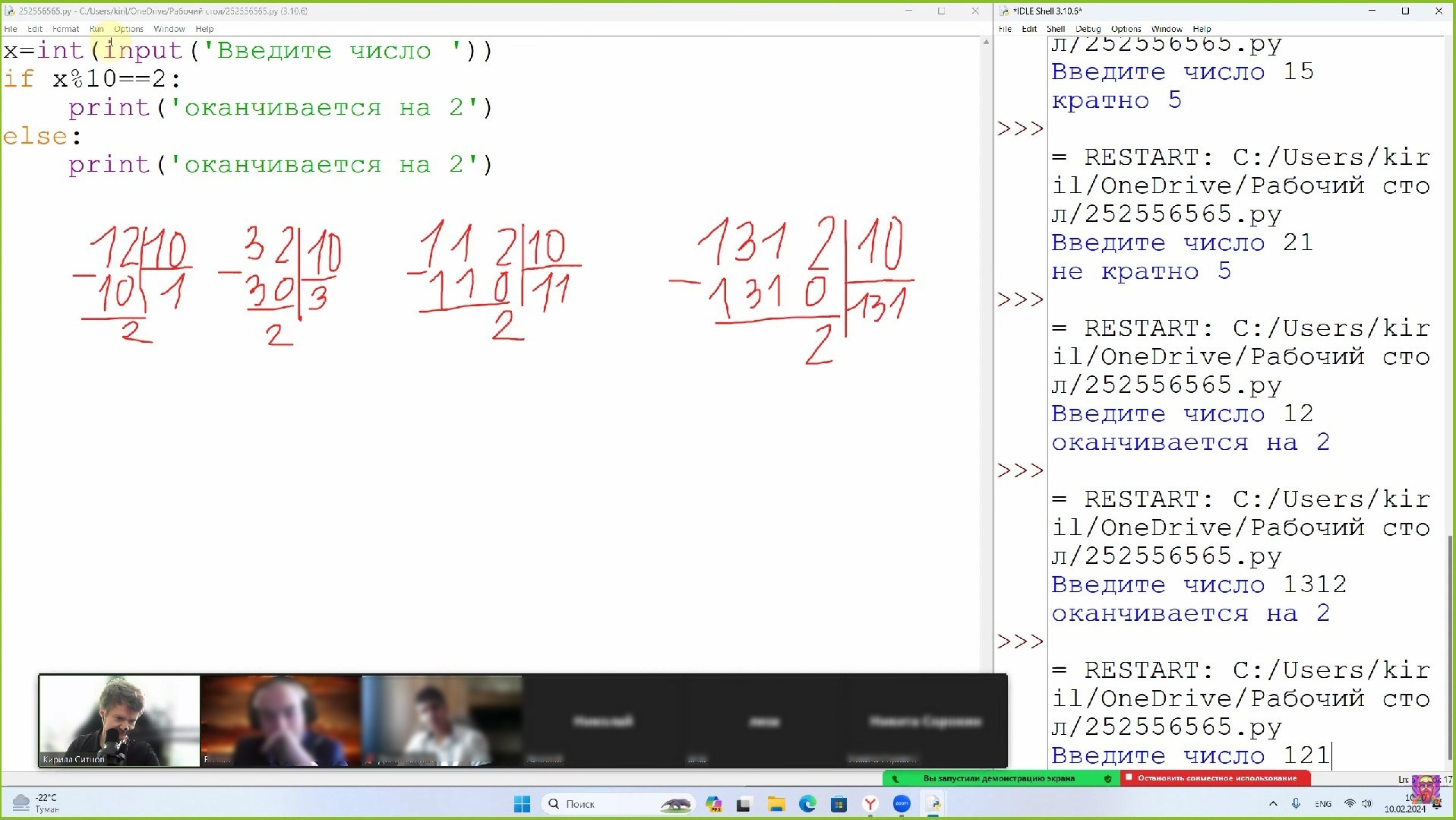This screenshot has width=1456, height=820.
Task: Open the Options menu in the editor
Action: click(x=128, y=29)
